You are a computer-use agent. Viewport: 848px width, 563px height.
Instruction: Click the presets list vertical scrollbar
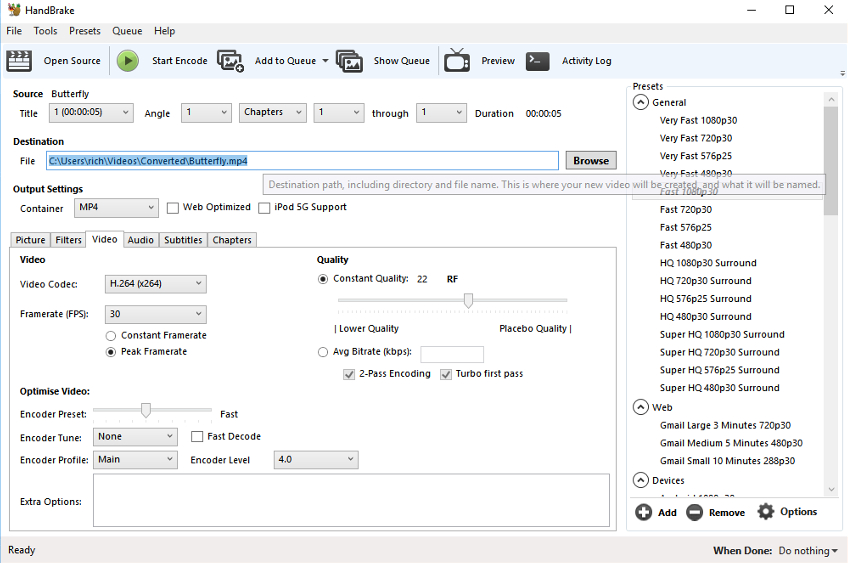click(831, 161)
